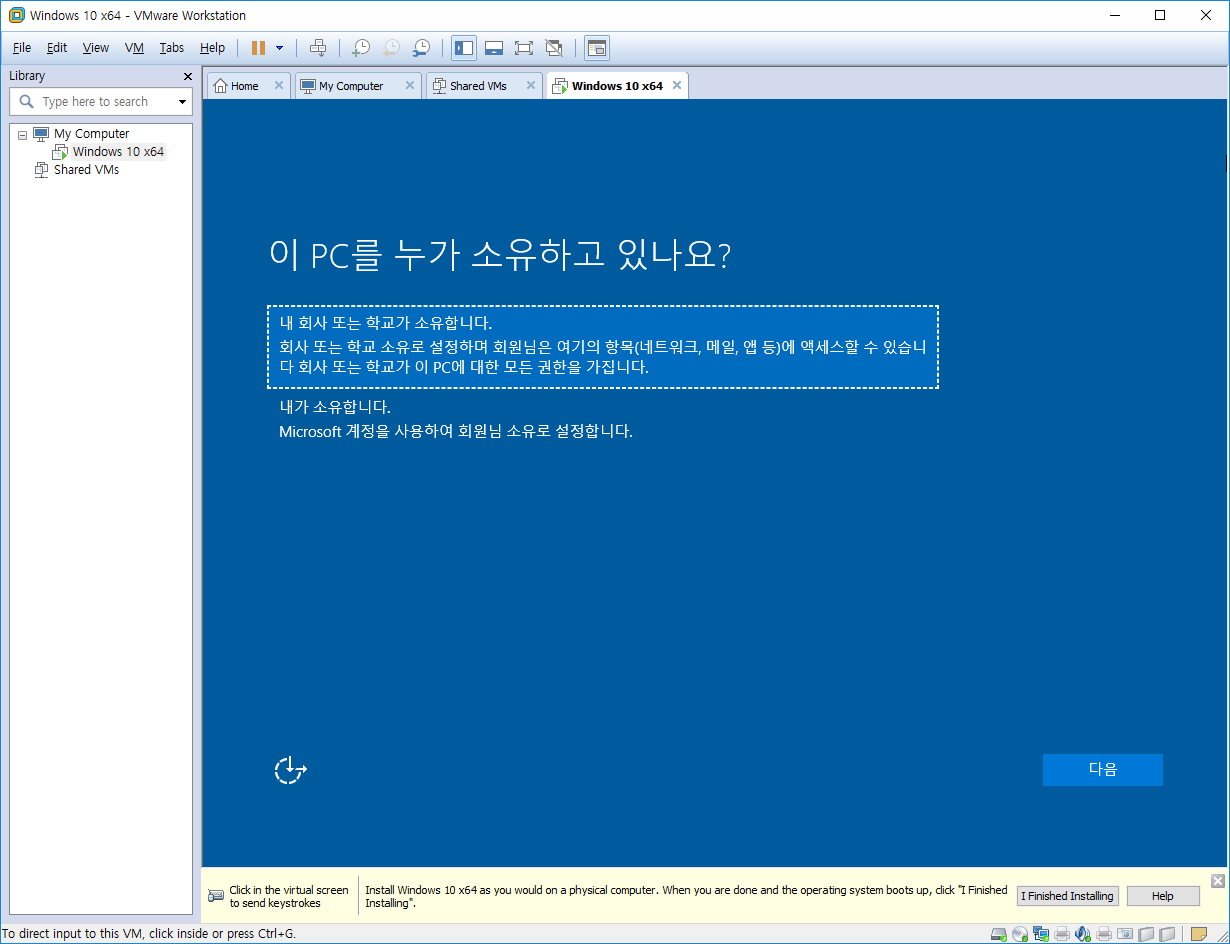The height and width of the screenshot is (944, 1230).
Task: Revert VM to previous snapshot
Action: [391, 47]
